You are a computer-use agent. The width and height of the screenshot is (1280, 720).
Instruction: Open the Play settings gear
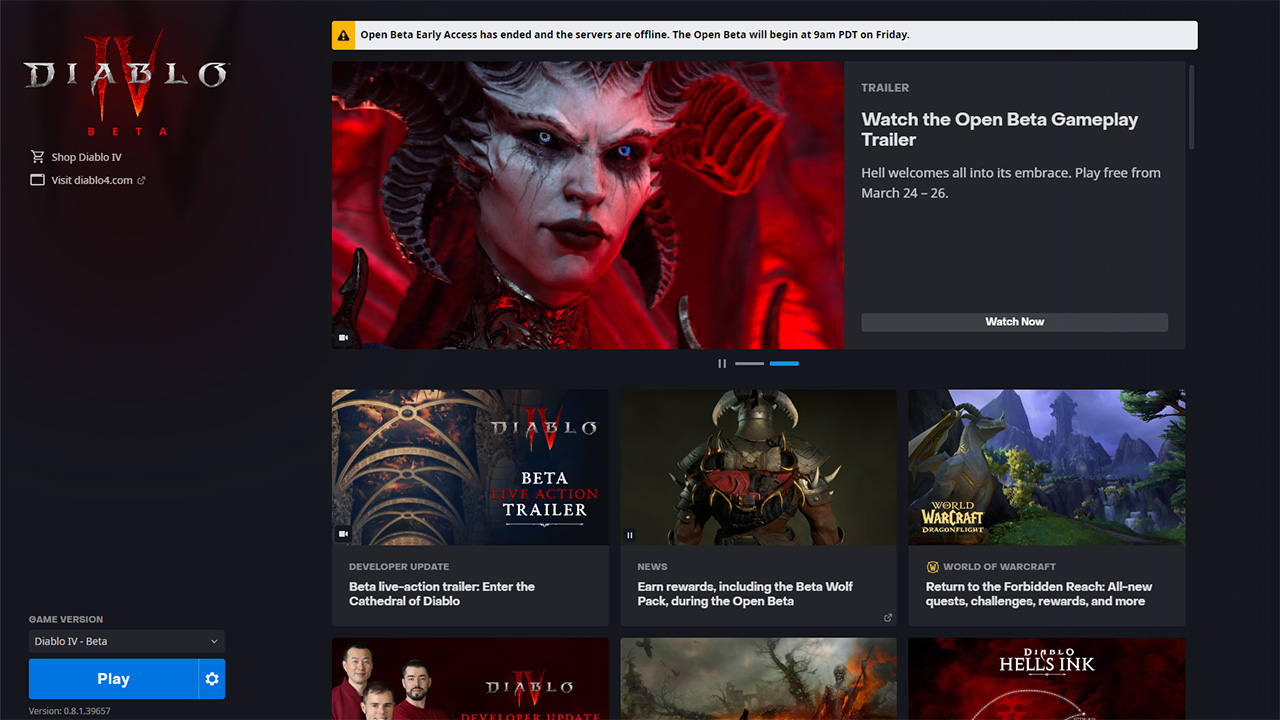(212, 679)
